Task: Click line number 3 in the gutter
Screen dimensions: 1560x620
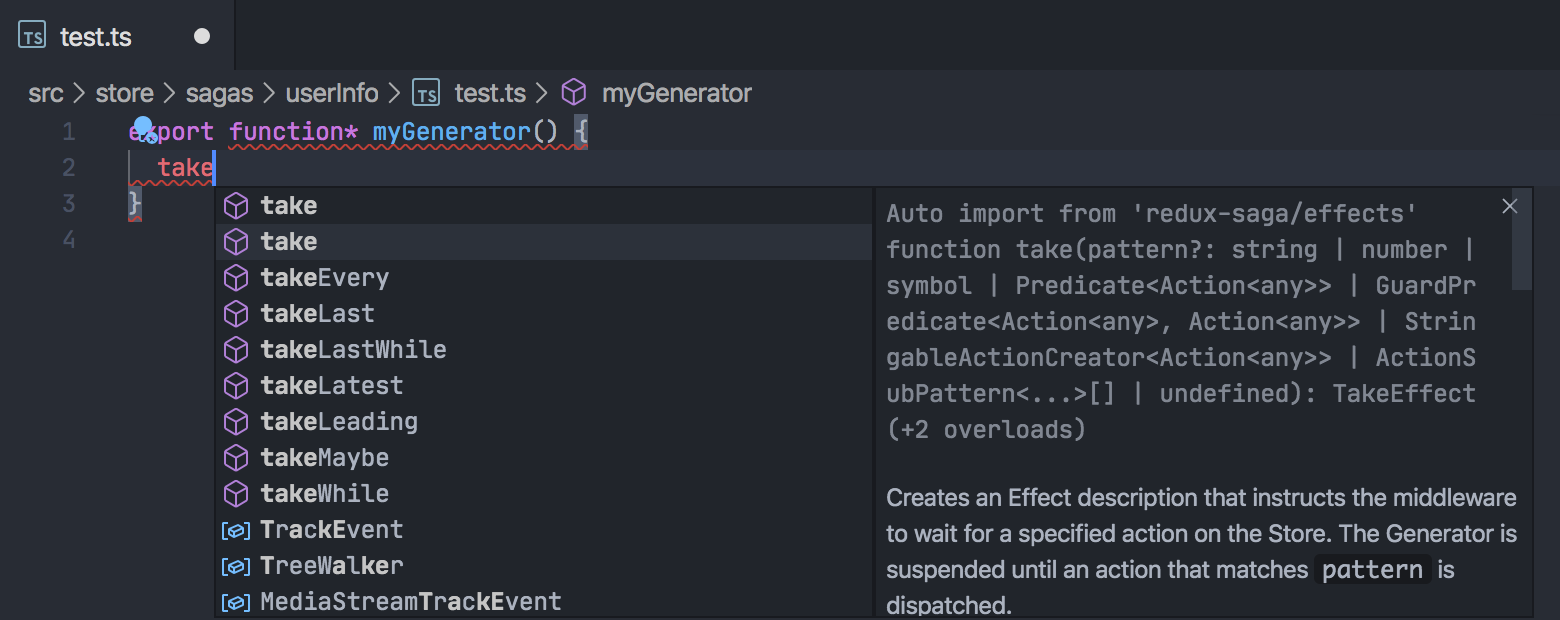Action: coord(68,203)
